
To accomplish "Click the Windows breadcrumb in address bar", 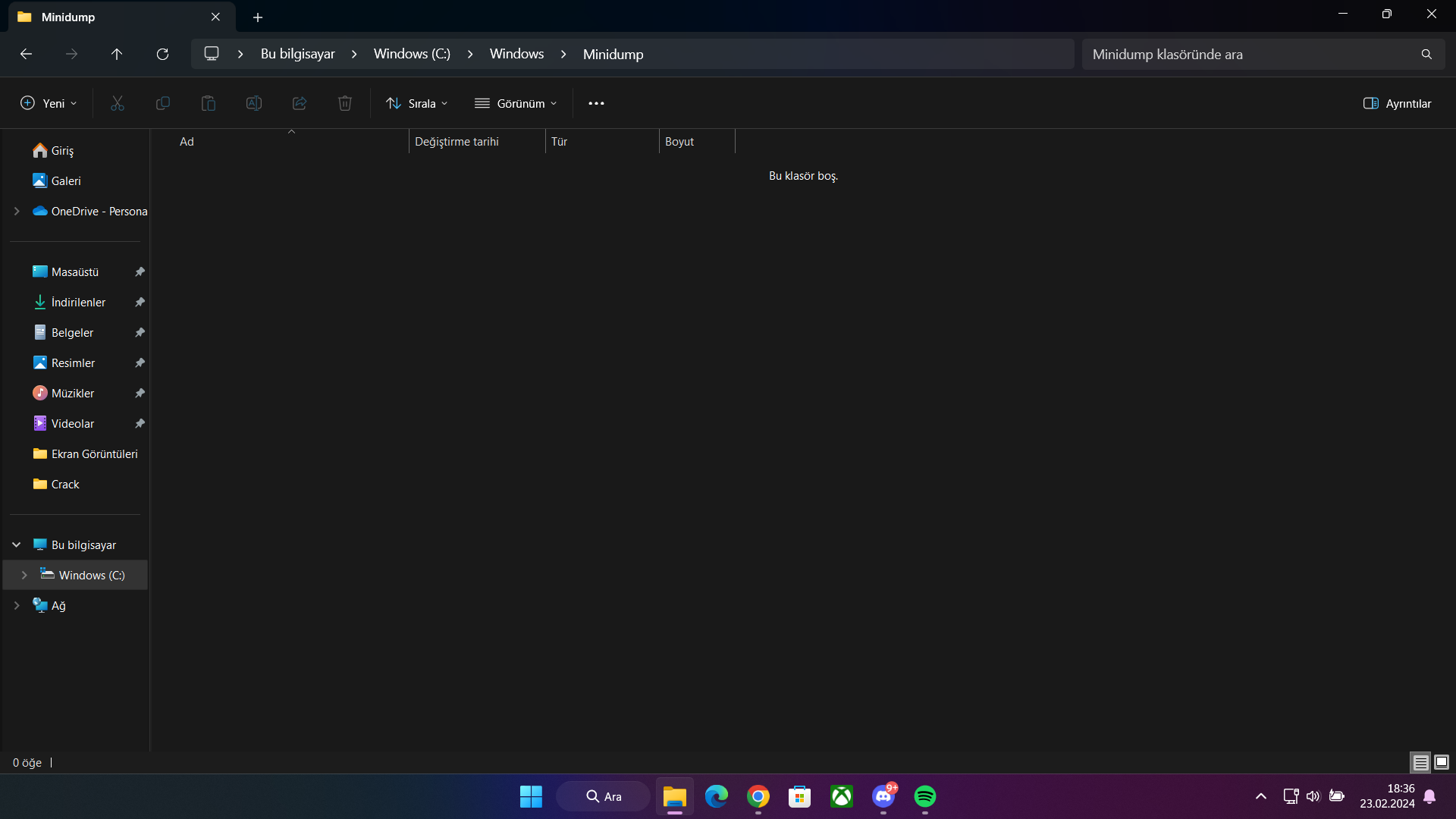I will pyautogui.click(x=516, y=54).
